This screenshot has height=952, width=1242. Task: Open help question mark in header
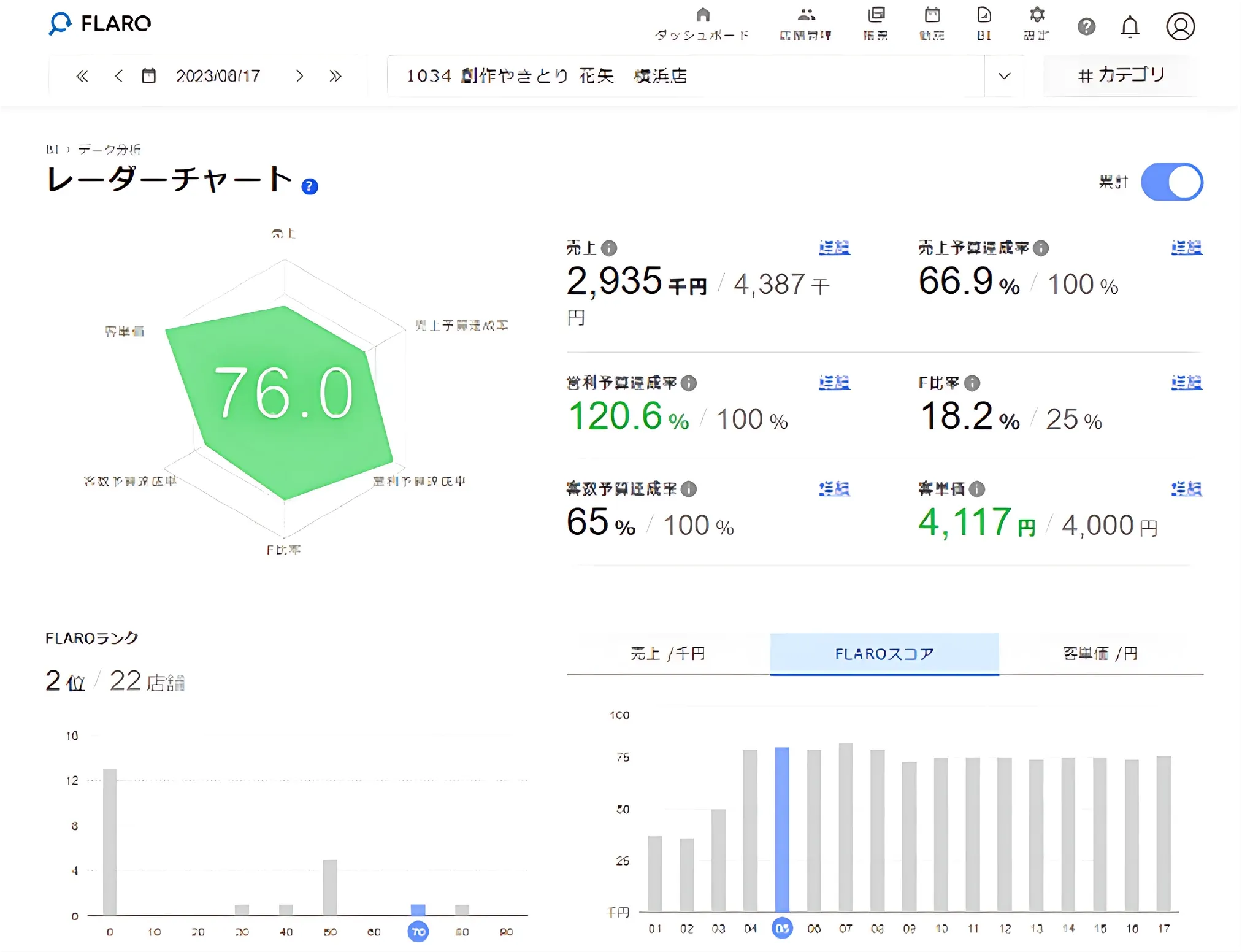point(1086,26)
